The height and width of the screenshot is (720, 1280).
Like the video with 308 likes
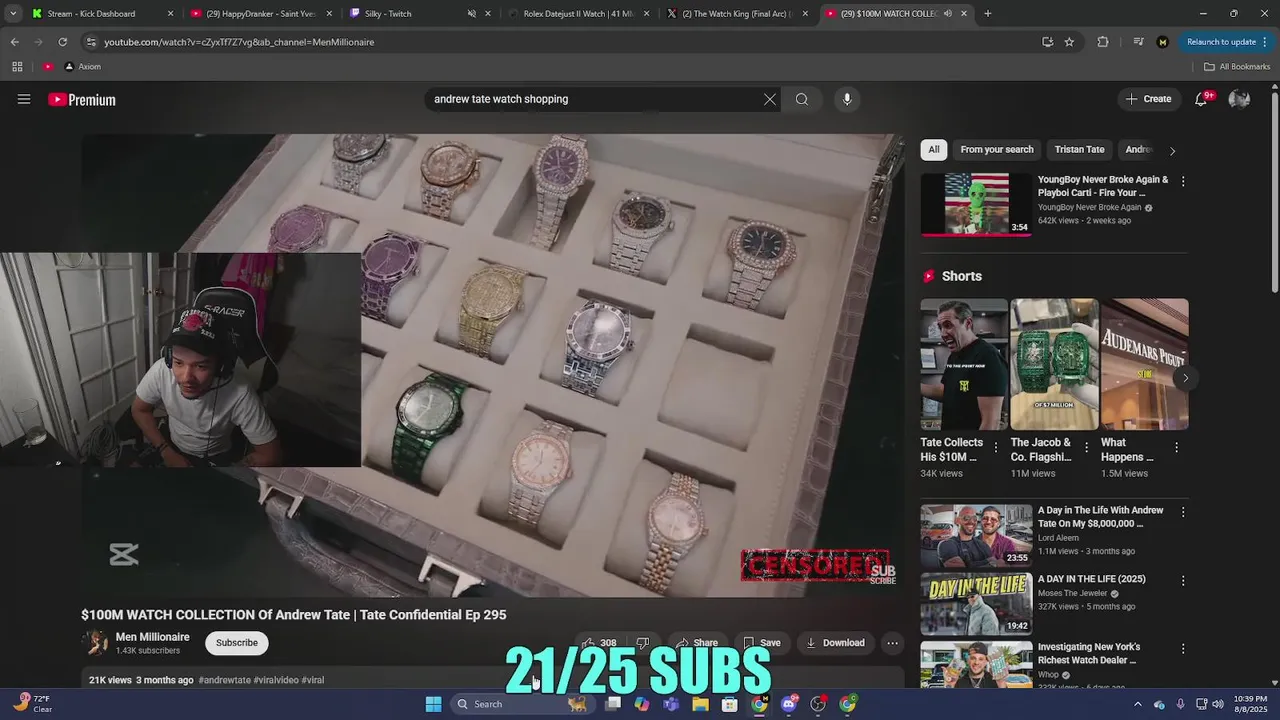pyautogui.click(x=599, y=643)
